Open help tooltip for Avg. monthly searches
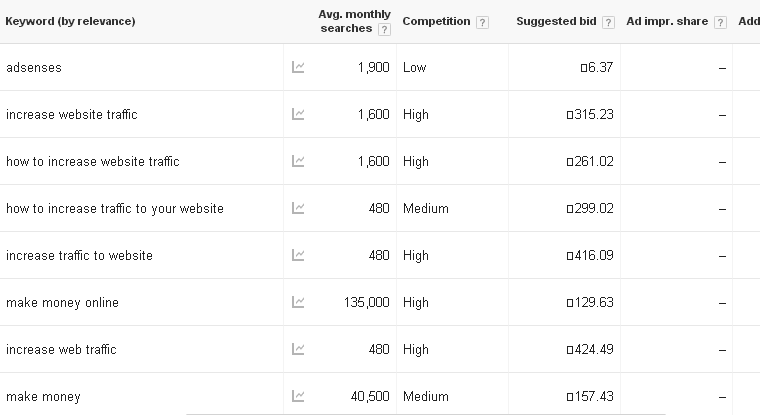Viewport: 760px width, 415px height. [x=384, y=30]
